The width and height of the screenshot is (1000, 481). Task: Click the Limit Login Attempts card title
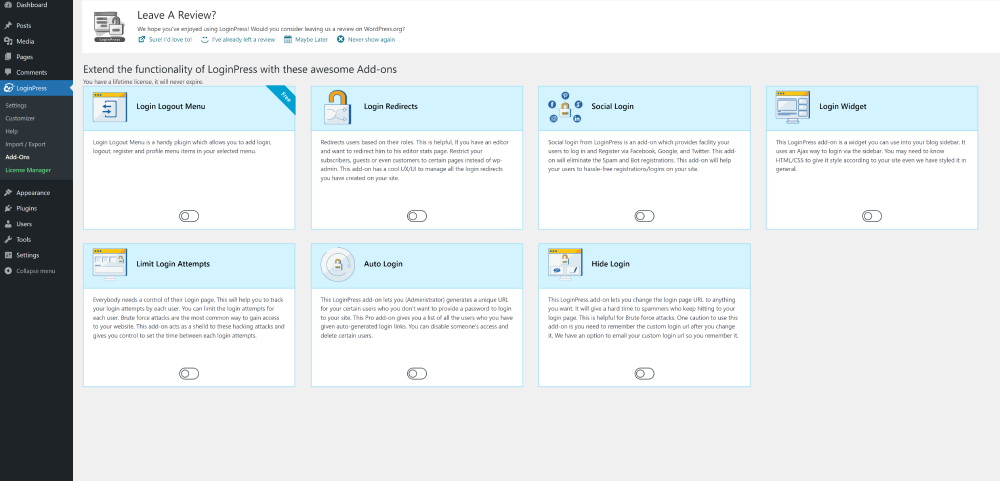pyautogui.click(x=173, y=263)
